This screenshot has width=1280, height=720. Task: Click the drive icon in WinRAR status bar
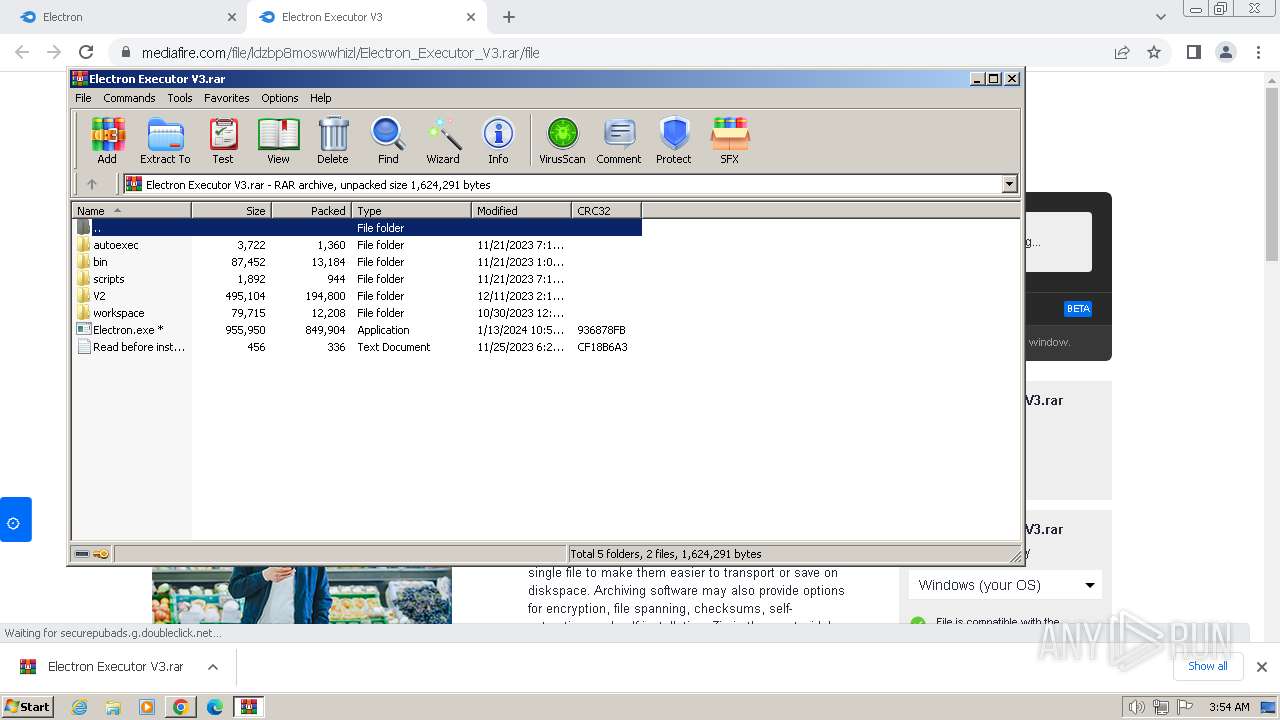[x=83, y=554]
